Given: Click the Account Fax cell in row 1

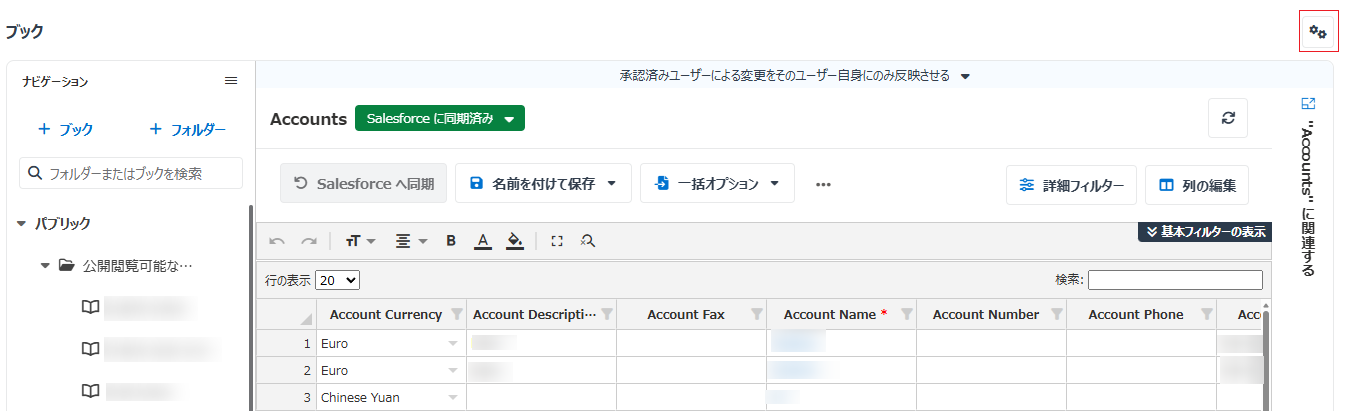Looking at the screenshot, I should tap(691, 343).
